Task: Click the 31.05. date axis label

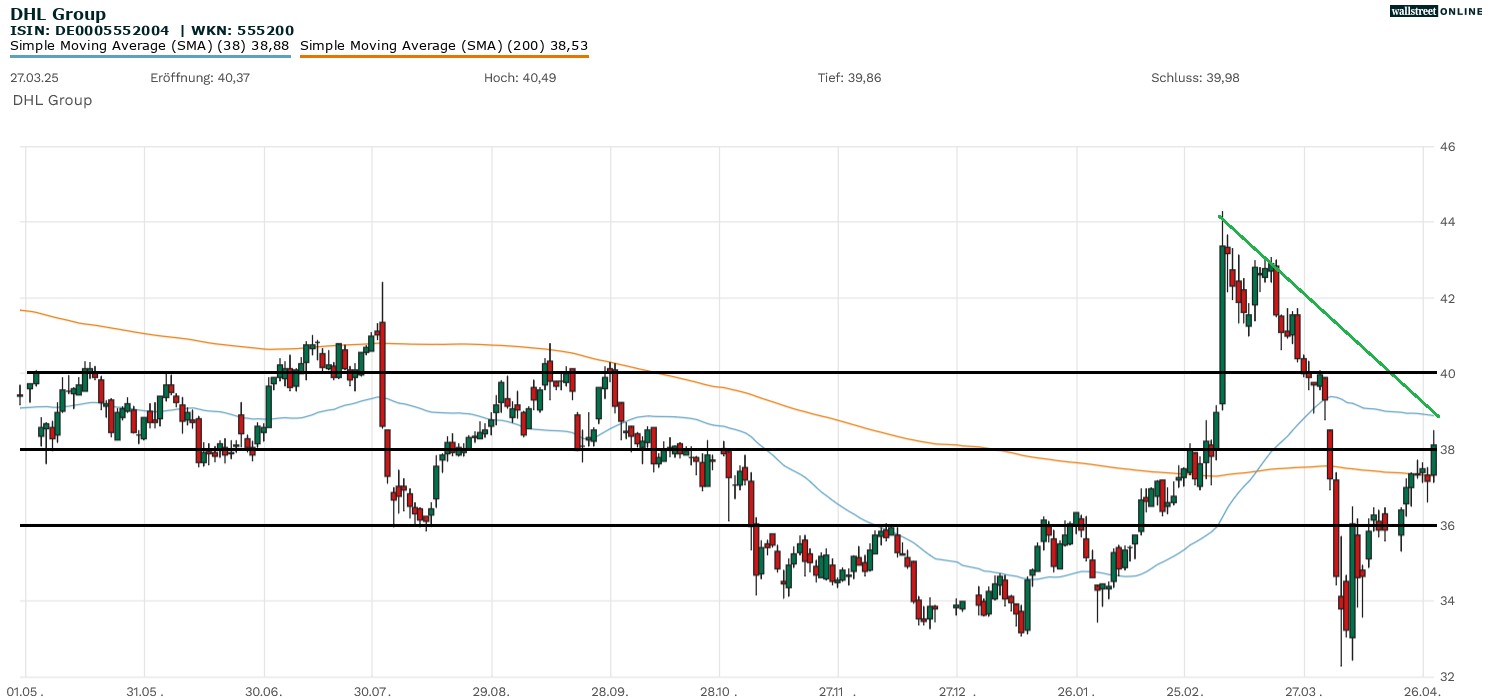Action: point(145,691)
